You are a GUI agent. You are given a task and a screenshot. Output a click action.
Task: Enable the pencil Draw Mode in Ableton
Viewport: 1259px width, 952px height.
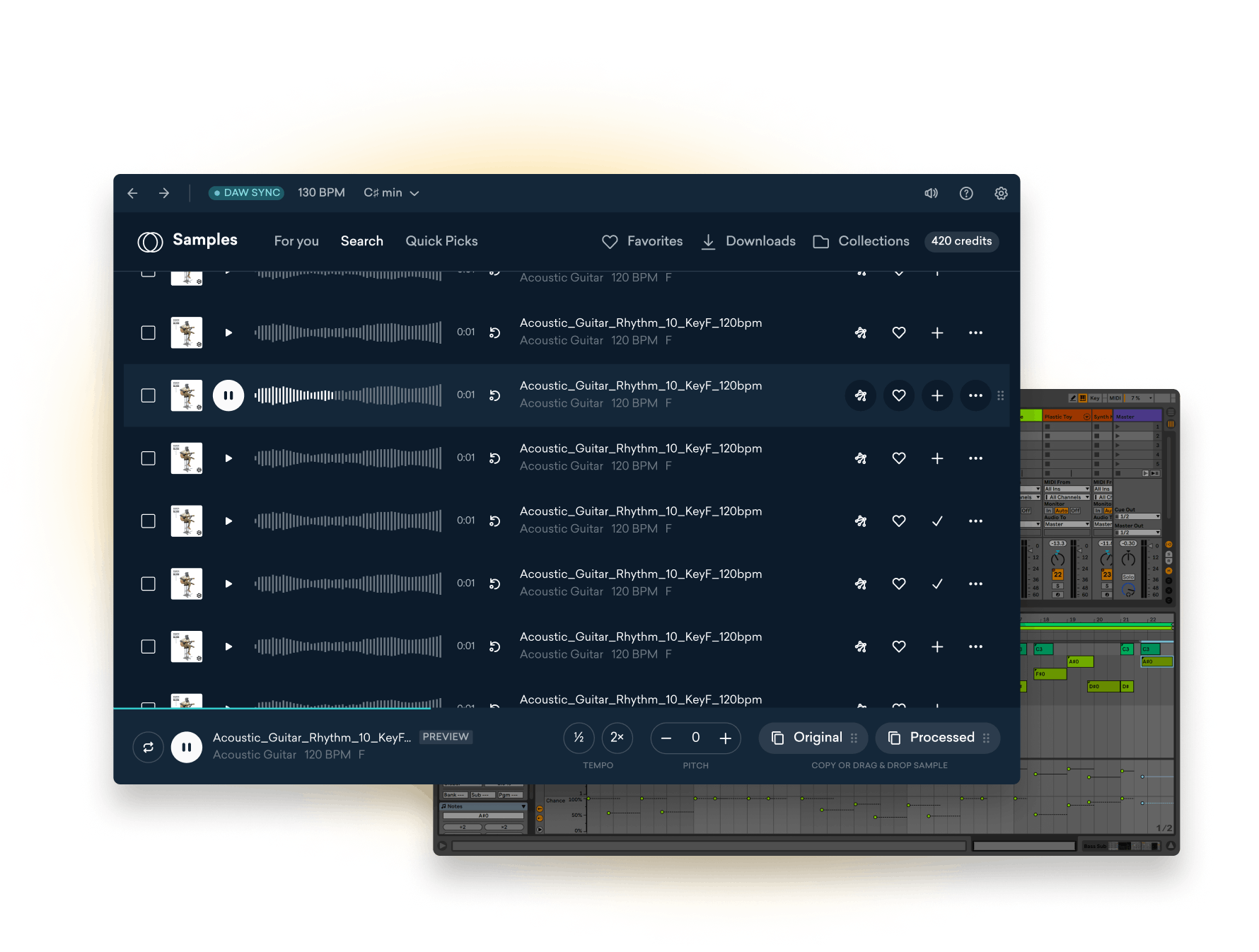pyautogui.click(x=1073, y=398)
